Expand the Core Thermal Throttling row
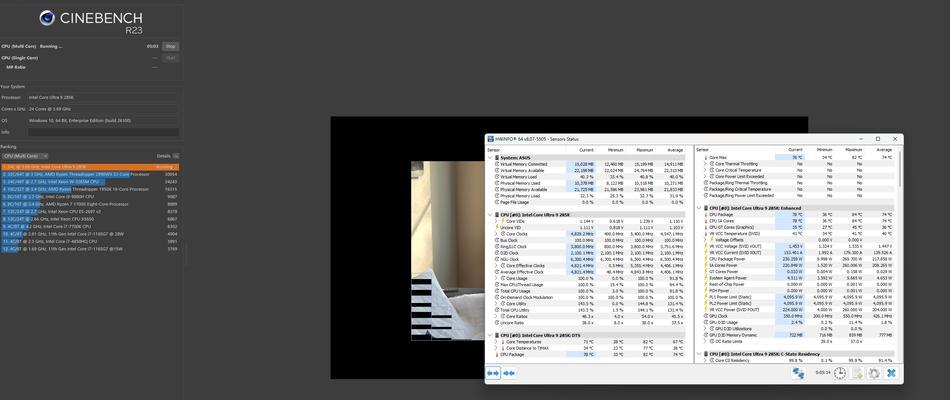Image resolution: width=950 pixels, height=400 pixels. [x=705, y=164]
